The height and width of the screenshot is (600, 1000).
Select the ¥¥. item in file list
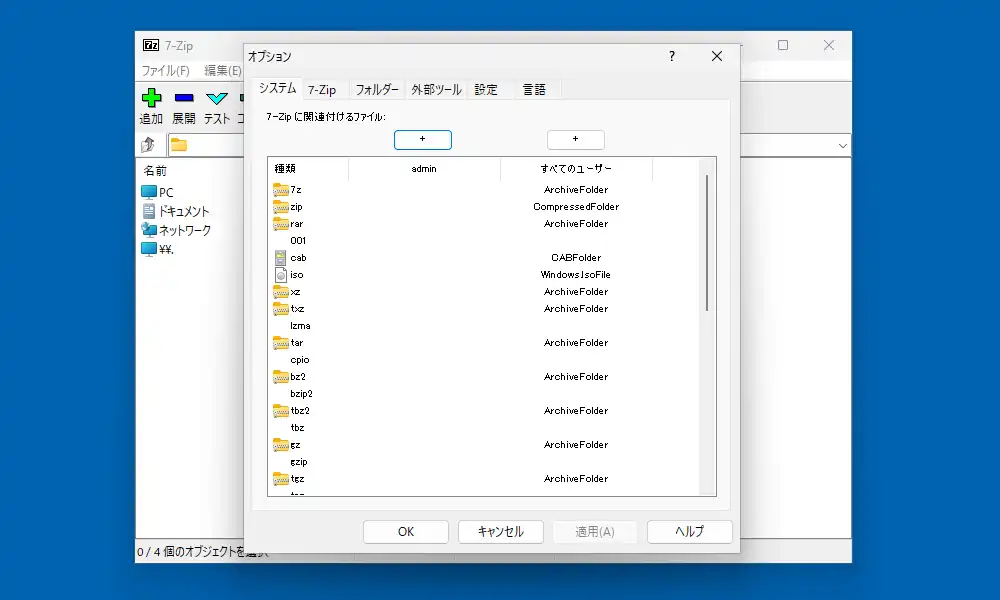[158, 249]
